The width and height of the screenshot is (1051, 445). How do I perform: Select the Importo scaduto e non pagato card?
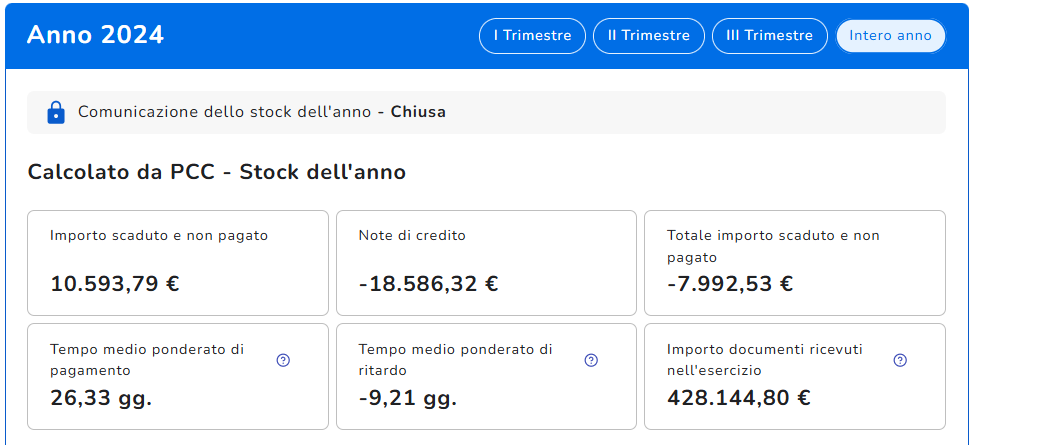click(x=178, y=263)
